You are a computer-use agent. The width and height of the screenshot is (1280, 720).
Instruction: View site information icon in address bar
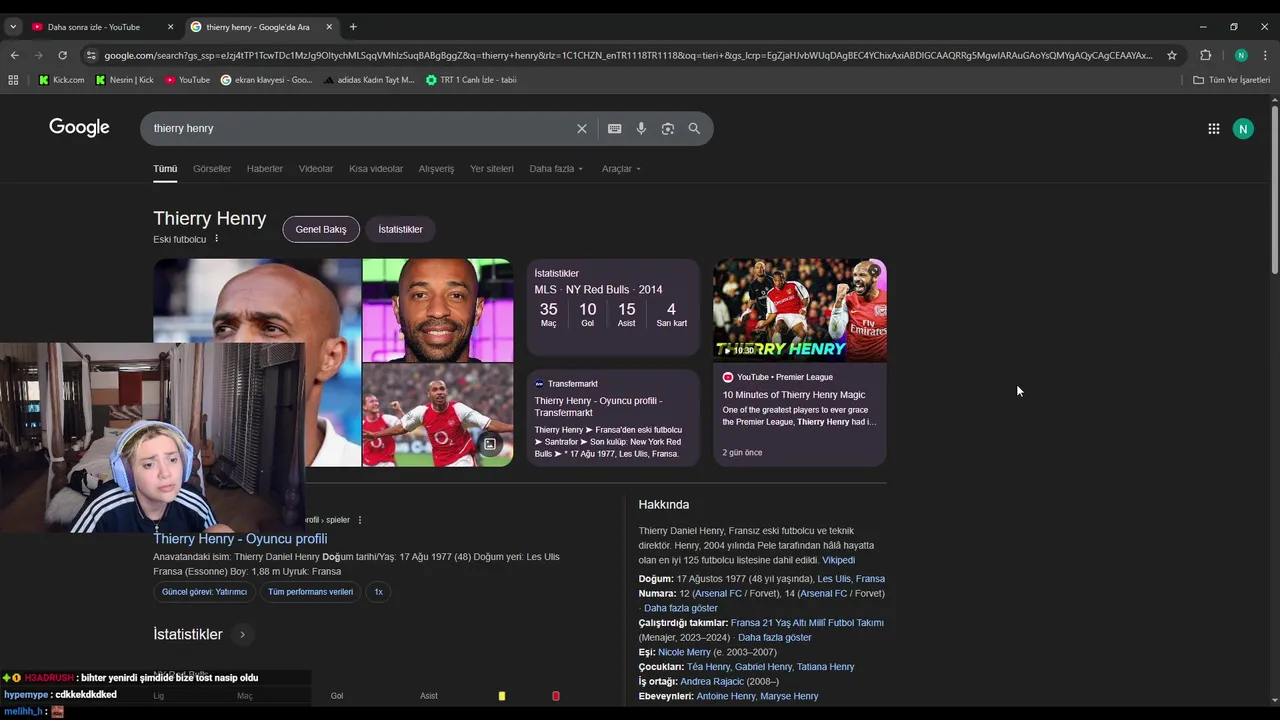click(x=91, y=55)
